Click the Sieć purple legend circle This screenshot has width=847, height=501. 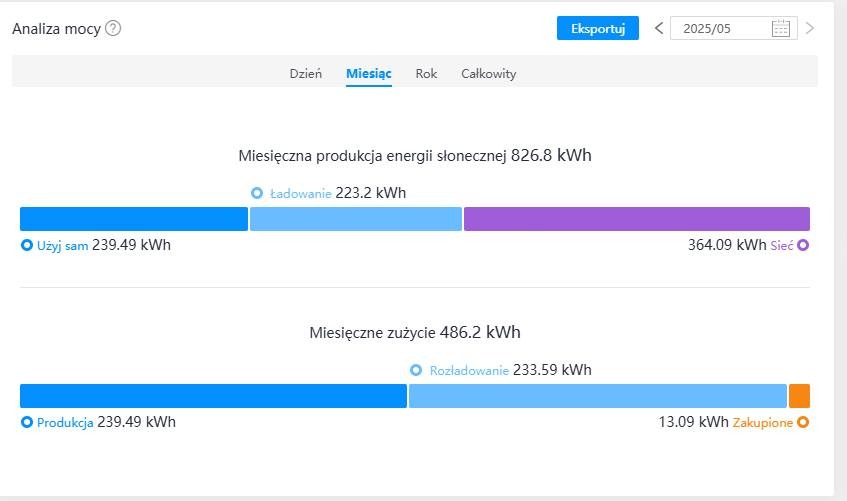click(803, 245)
